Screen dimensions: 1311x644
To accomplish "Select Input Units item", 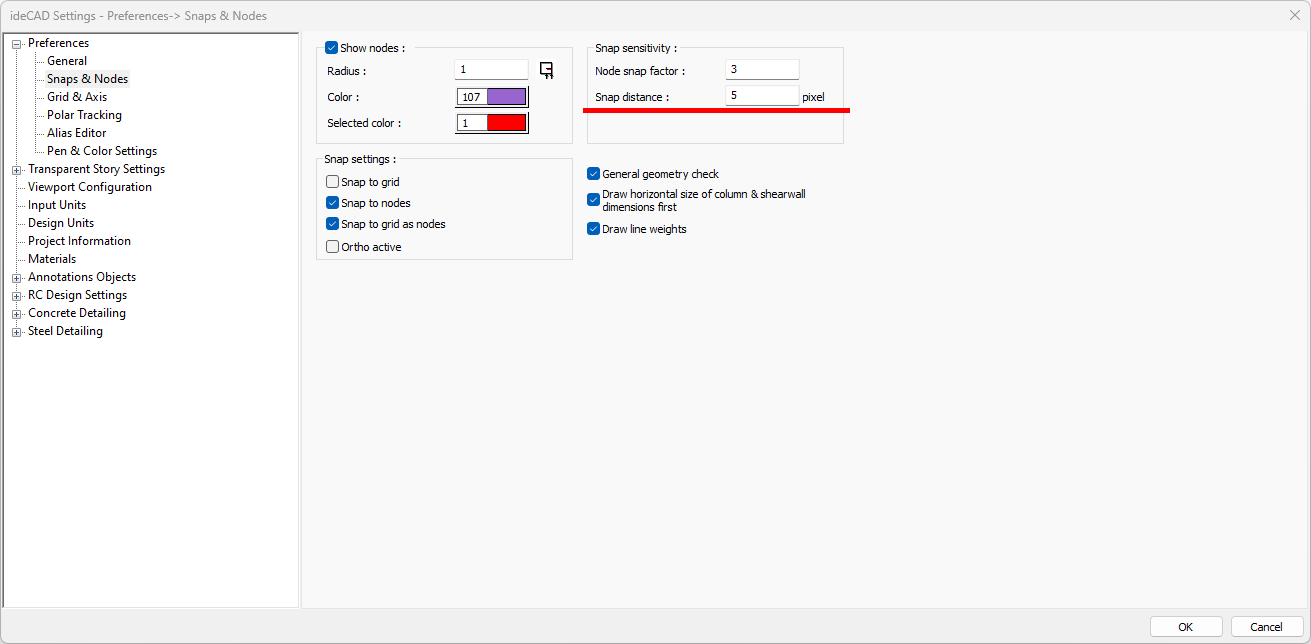I will pos(57,205).
